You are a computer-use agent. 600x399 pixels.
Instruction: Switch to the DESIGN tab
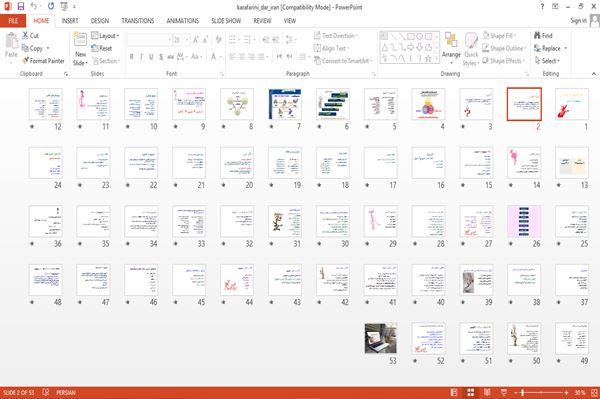(x=99, y=21)
